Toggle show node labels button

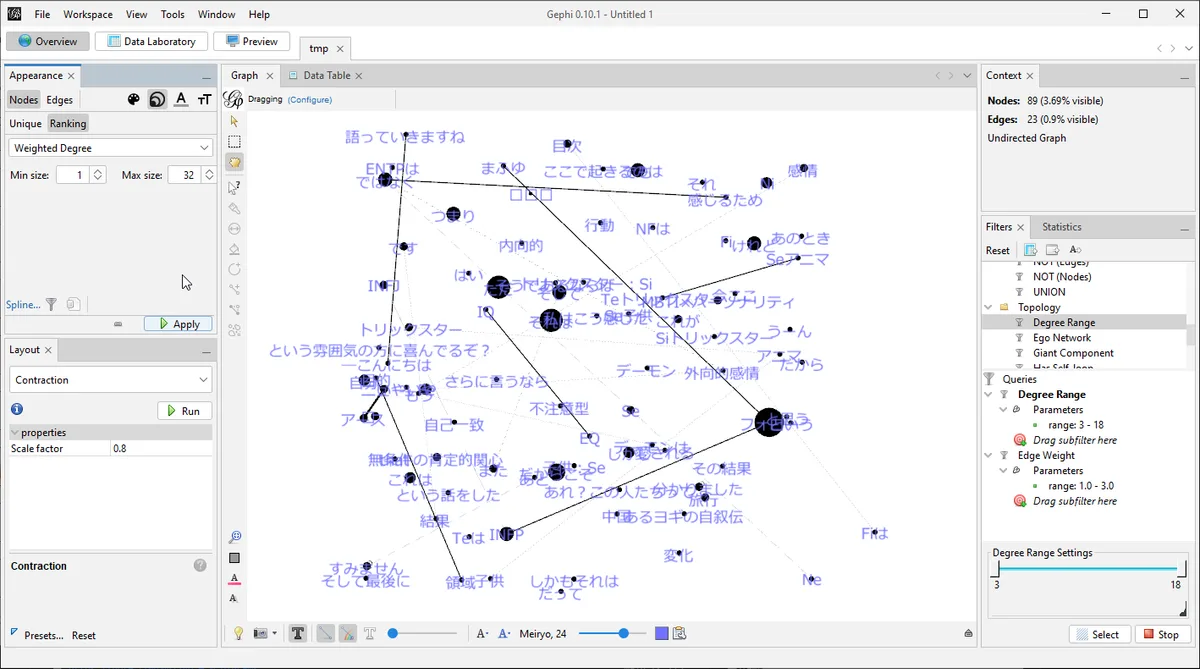(x=298, y=633)
